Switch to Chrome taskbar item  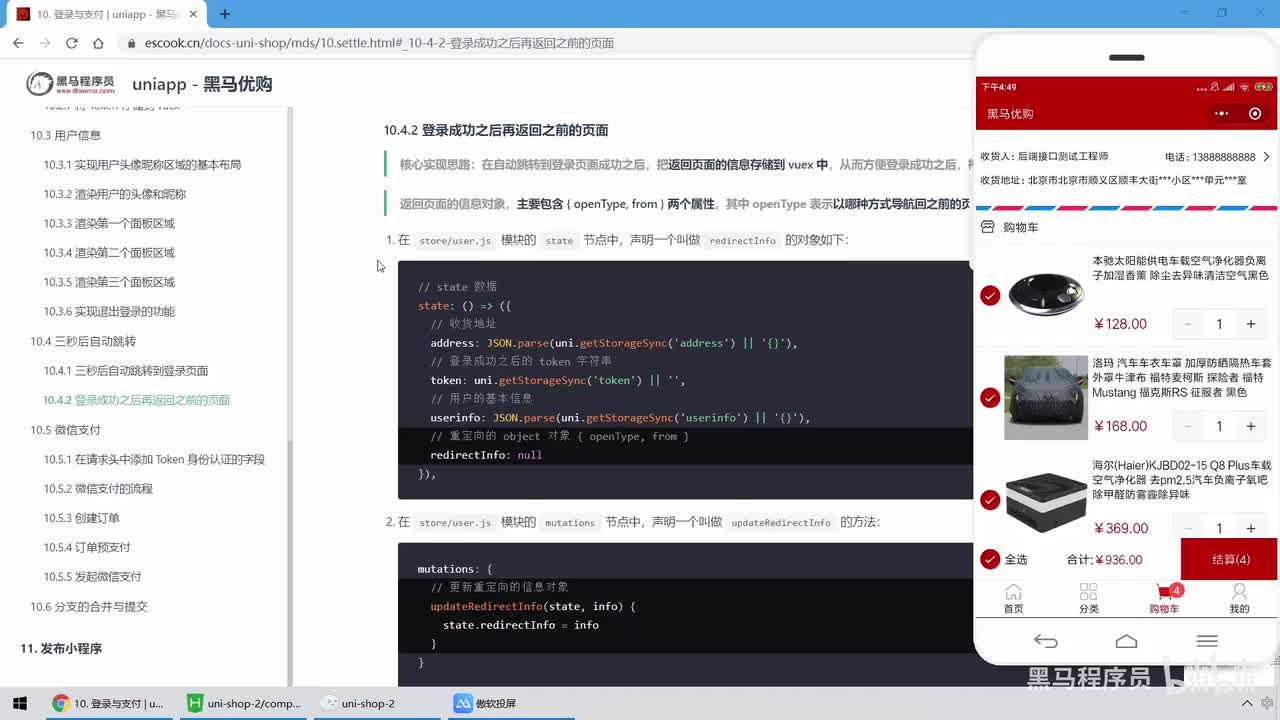pyautogui.click(x=108, y=703)
